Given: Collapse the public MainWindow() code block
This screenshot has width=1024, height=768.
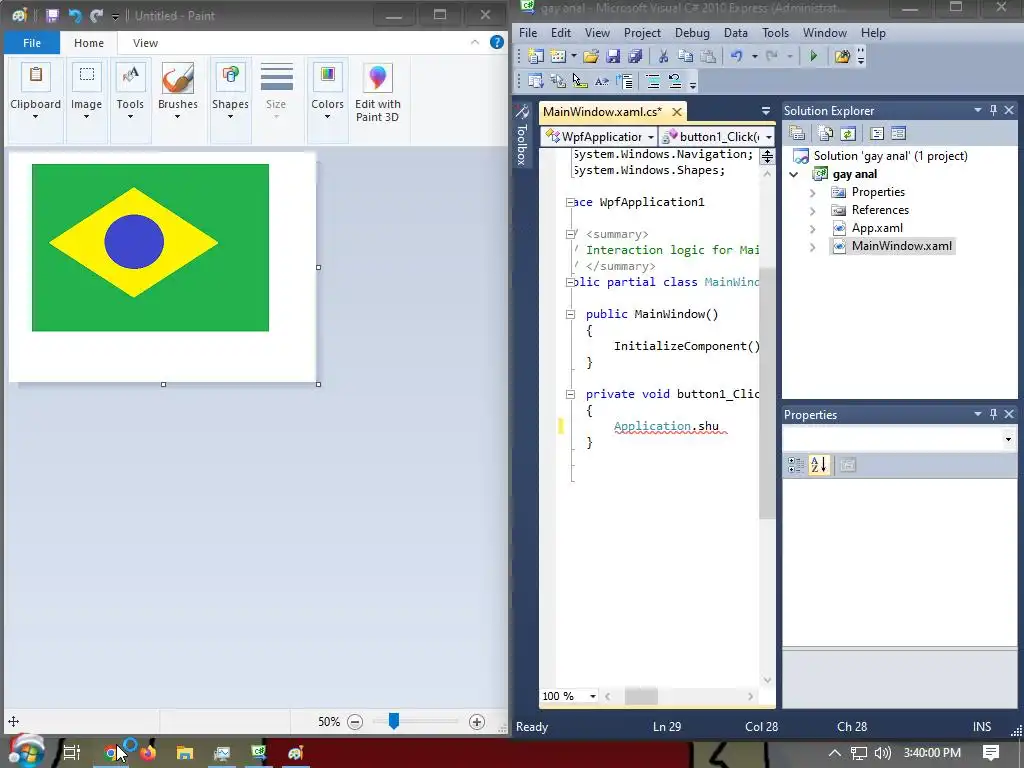Looking at the screenshot, I should click(x=570, y=314).
